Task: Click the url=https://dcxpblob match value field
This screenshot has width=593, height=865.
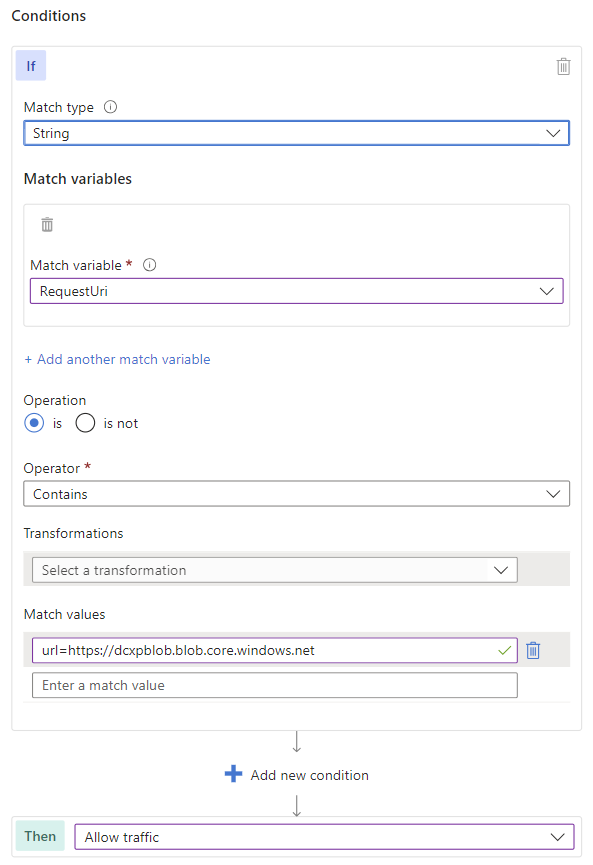Action: tap(275, 650)
